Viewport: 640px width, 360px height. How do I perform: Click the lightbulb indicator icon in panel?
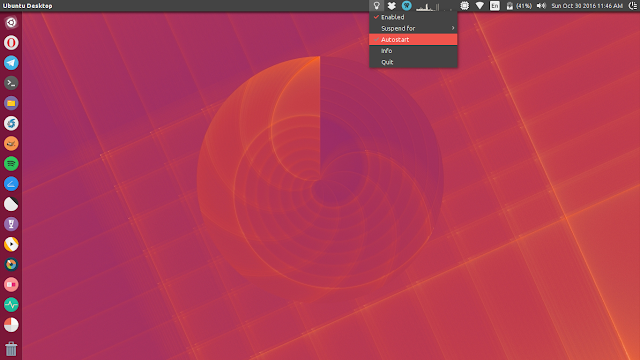[376, 6]
